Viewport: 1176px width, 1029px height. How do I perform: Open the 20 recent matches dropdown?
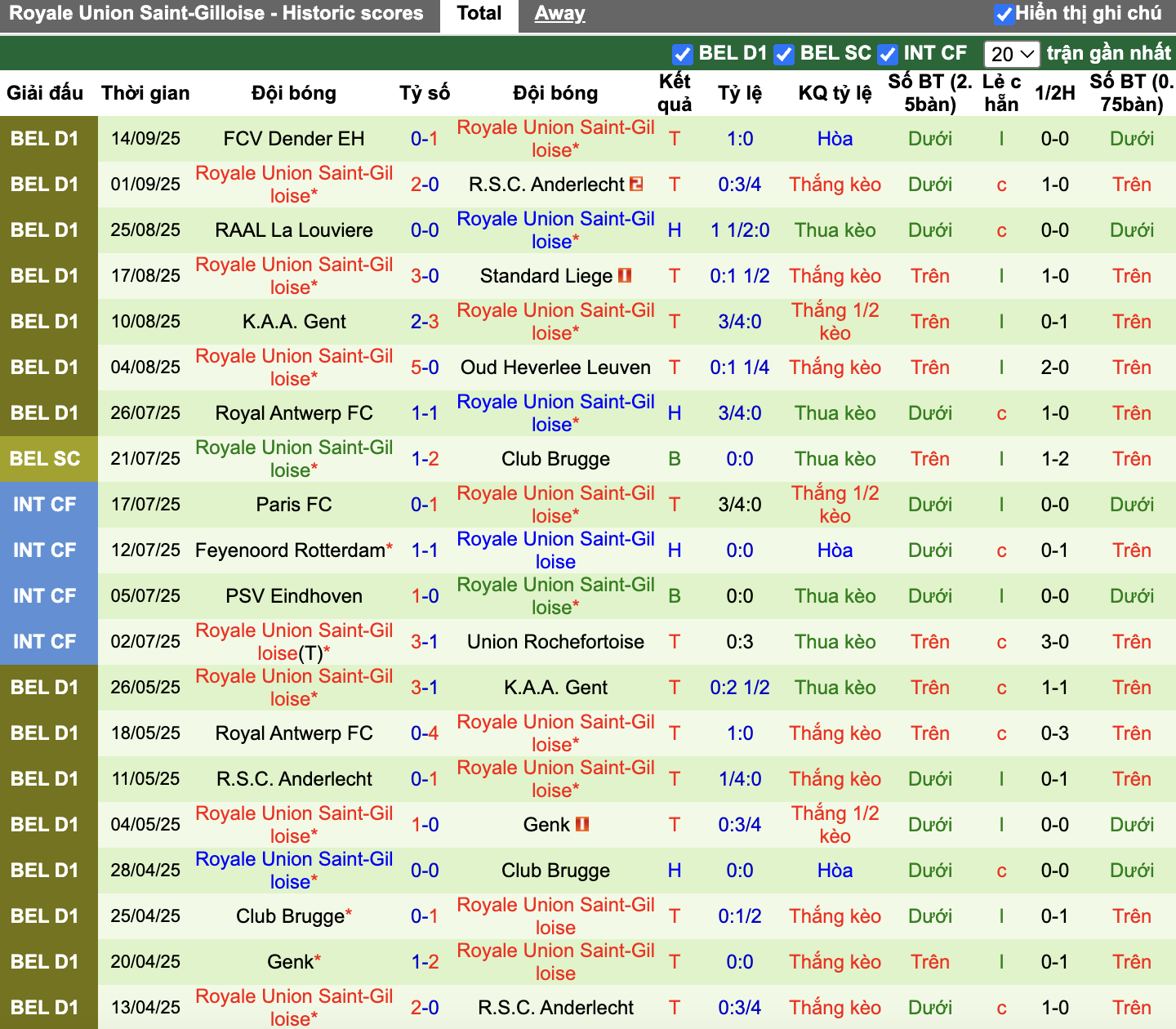(x=1012, y=54)
